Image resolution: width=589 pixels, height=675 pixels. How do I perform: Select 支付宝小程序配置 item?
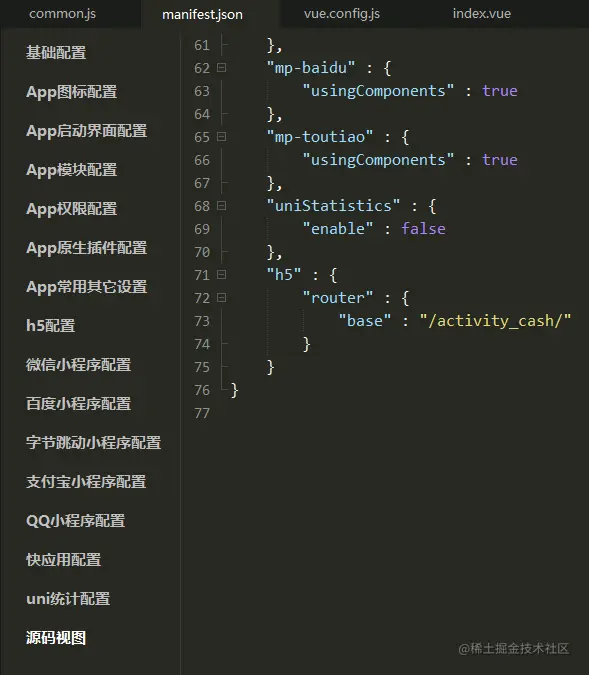(86, 482)
